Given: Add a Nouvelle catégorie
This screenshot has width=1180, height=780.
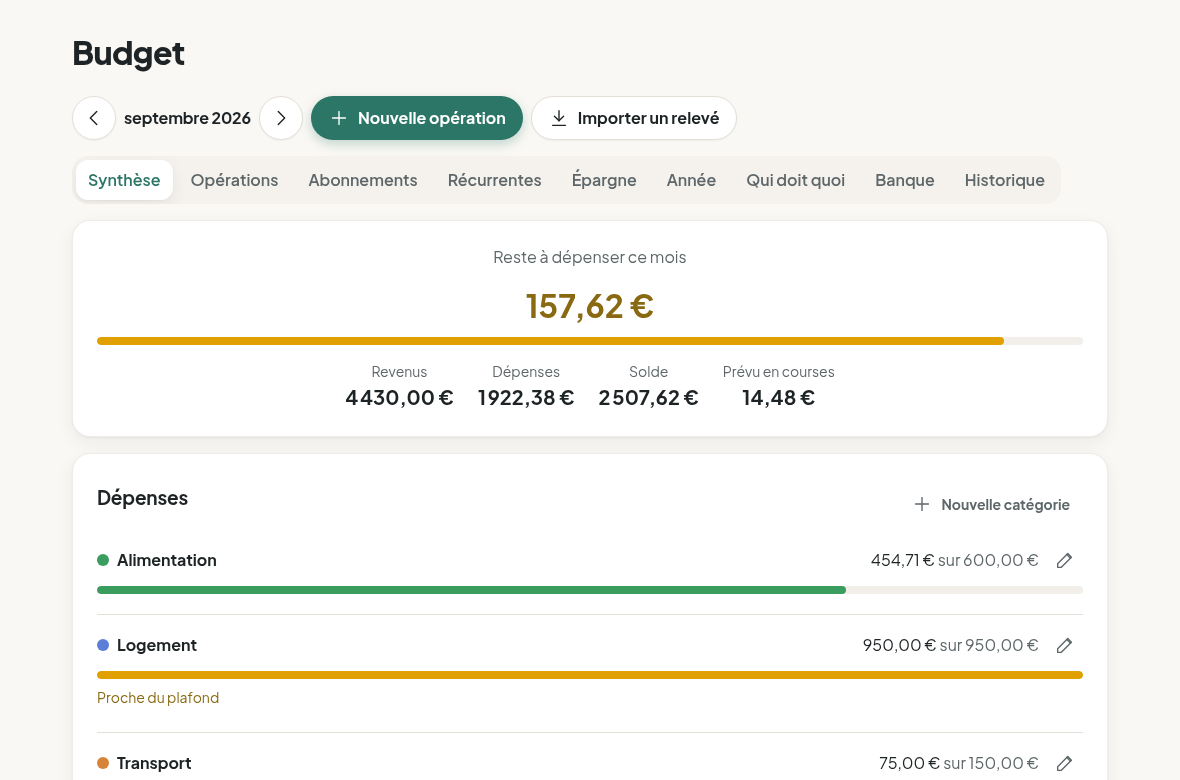Looking at the screenshot, I should (x=992, y=504).
